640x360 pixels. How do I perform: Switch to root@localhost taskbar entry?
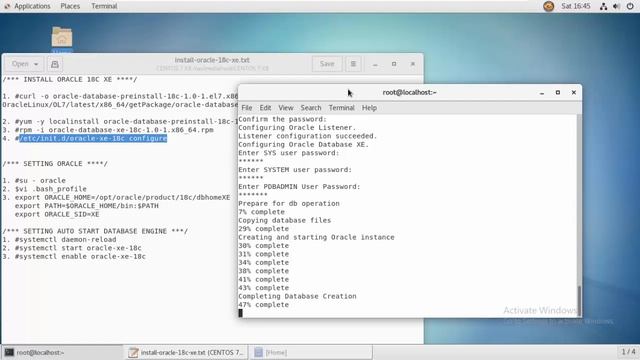tap(62, 352)
